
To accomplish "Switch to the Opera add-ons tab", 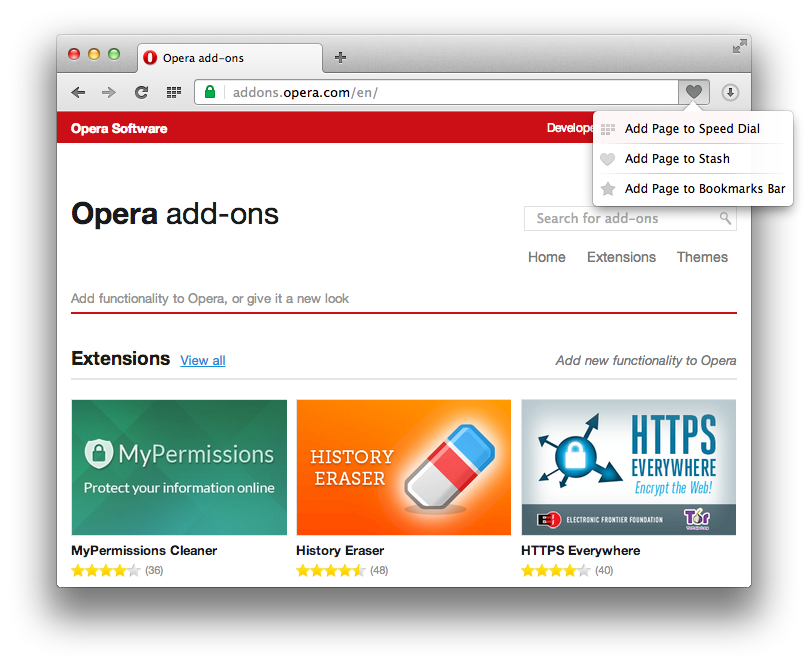I will [230, 58].
